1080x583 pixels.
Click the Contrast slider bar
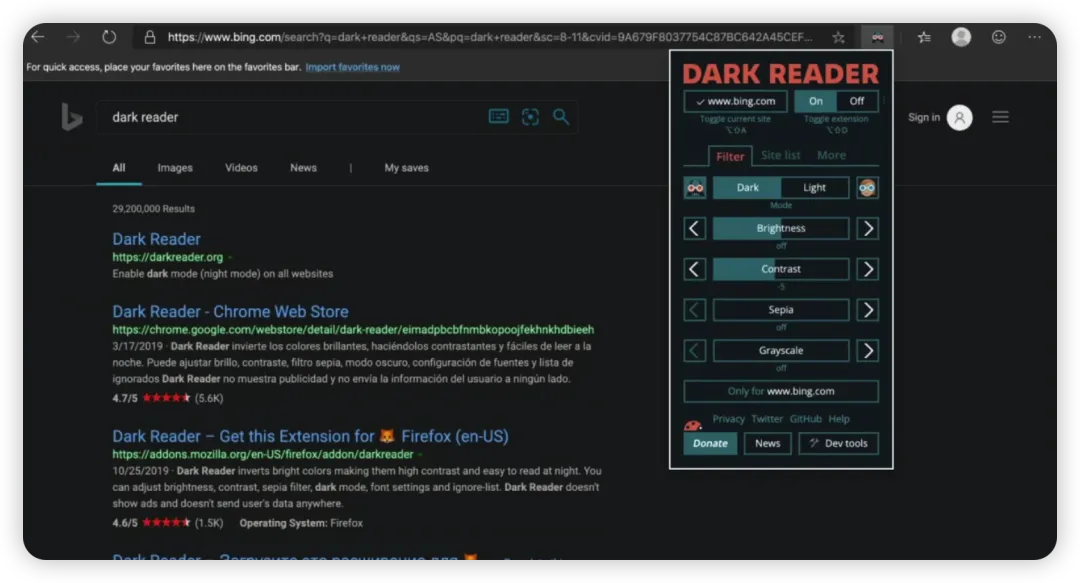[x=781, y=269]
